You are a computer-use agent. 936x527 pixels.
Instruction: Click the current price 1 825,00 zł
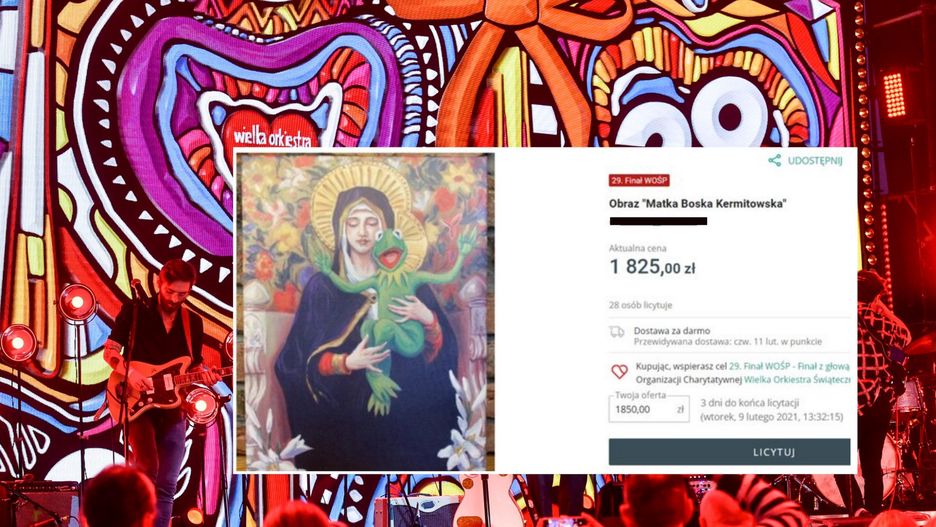pos(652,267)
